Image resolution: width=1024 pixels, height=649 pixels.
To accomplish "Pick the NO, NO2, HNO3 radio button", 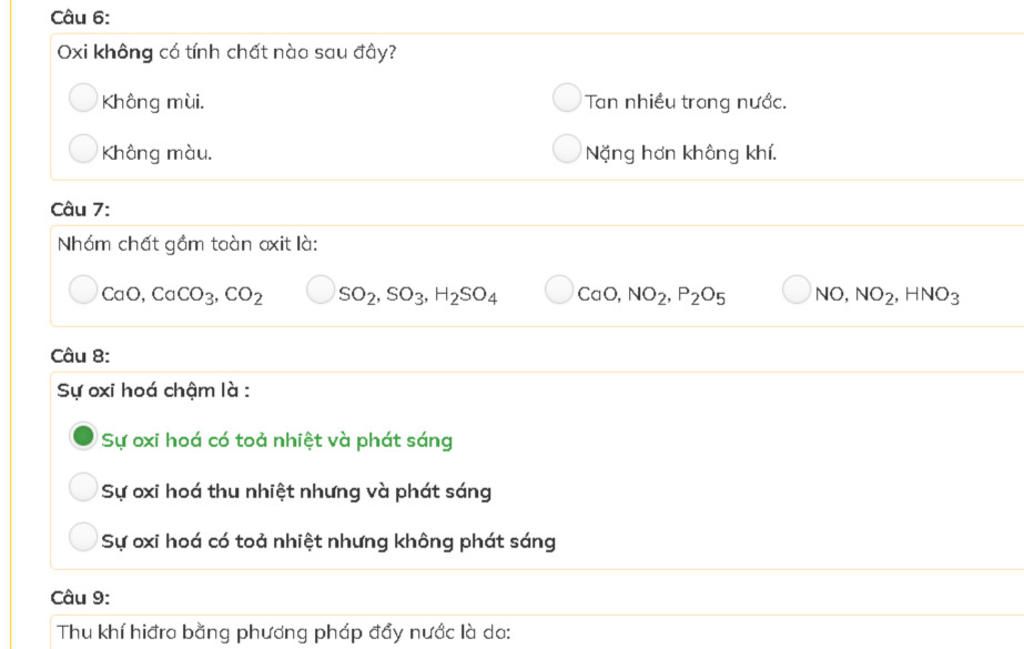I will click(x=797, y=289).
